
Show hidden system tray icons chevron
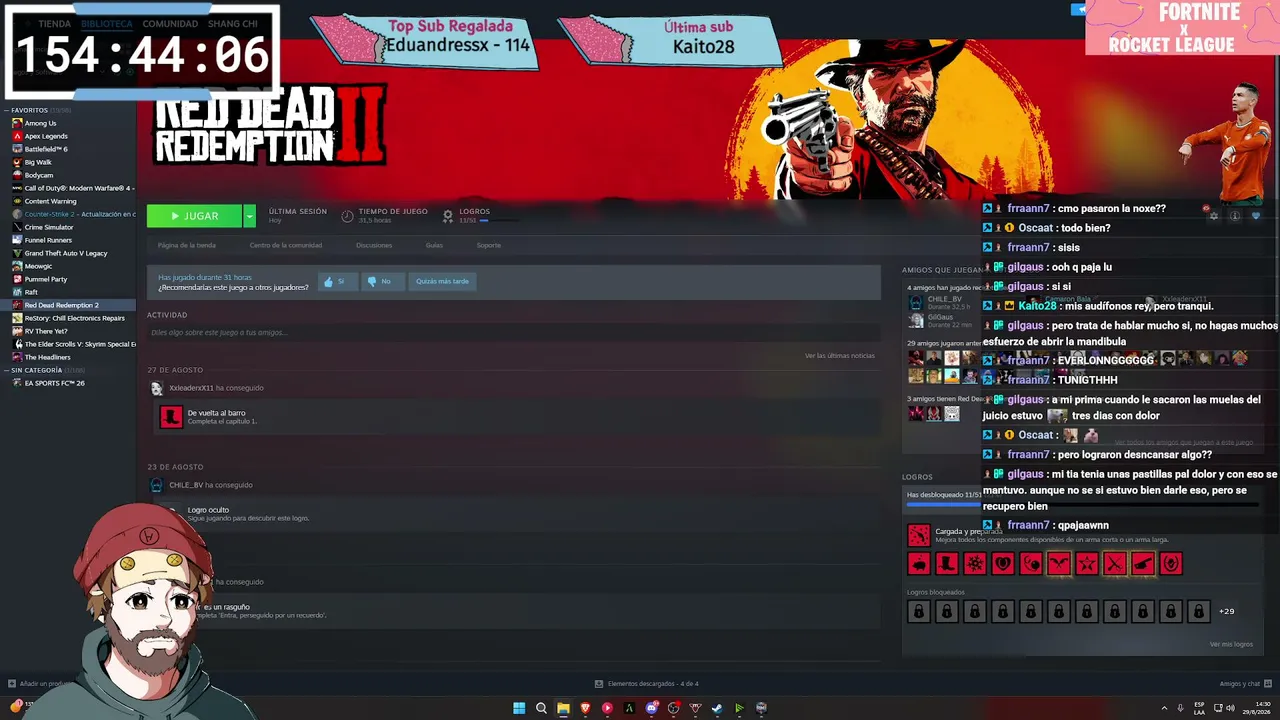click(1164, 708)
